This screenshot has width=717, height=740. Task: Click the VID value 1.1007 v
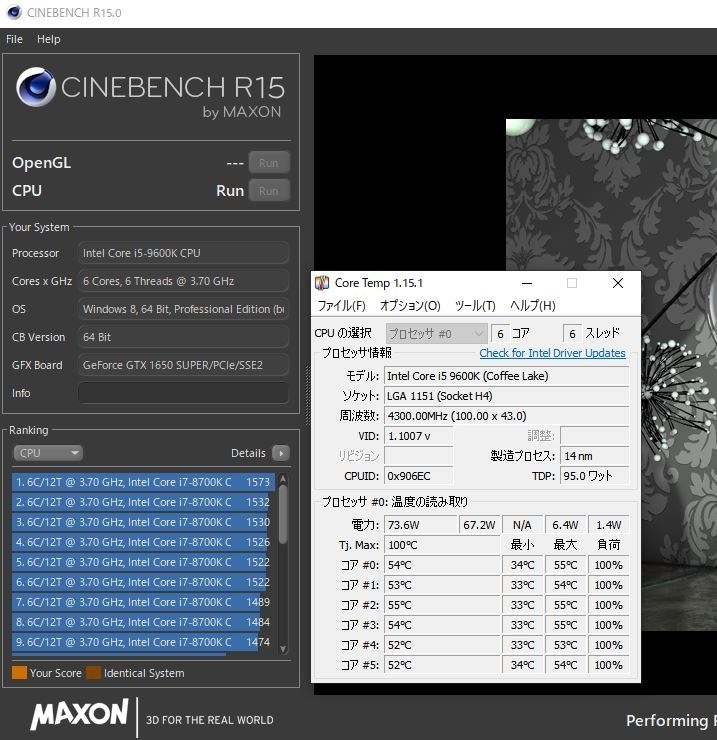pyautogui.click(x=419, y=436)
